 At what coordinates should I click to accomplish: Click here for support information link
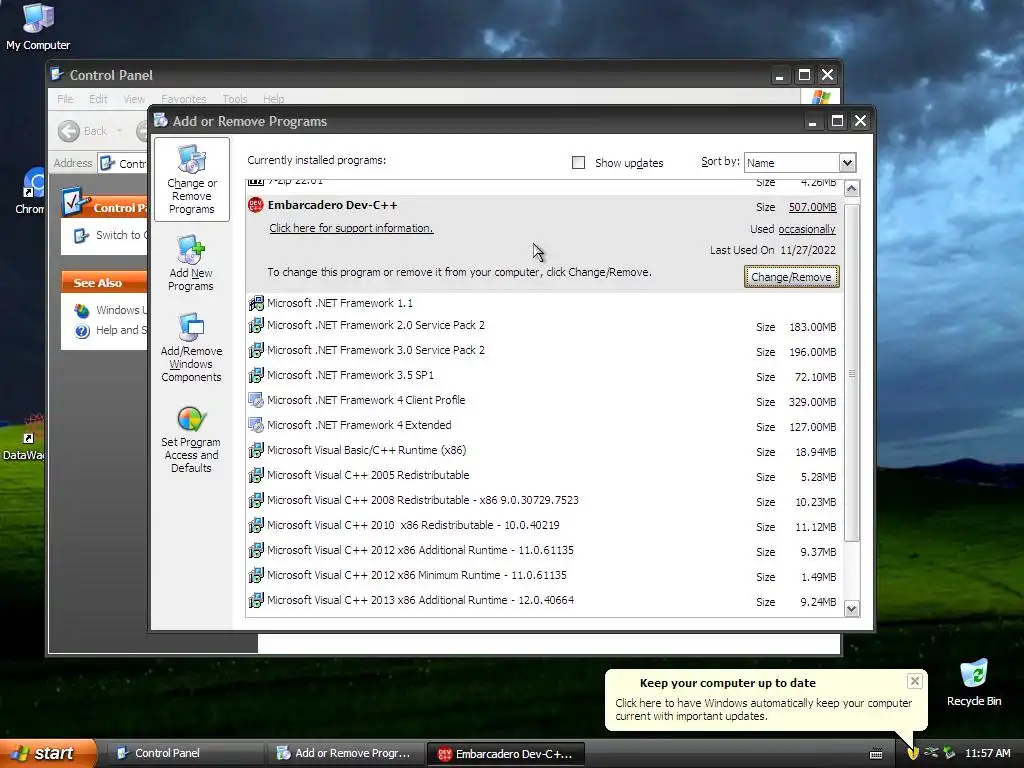[x=351, y=228]
